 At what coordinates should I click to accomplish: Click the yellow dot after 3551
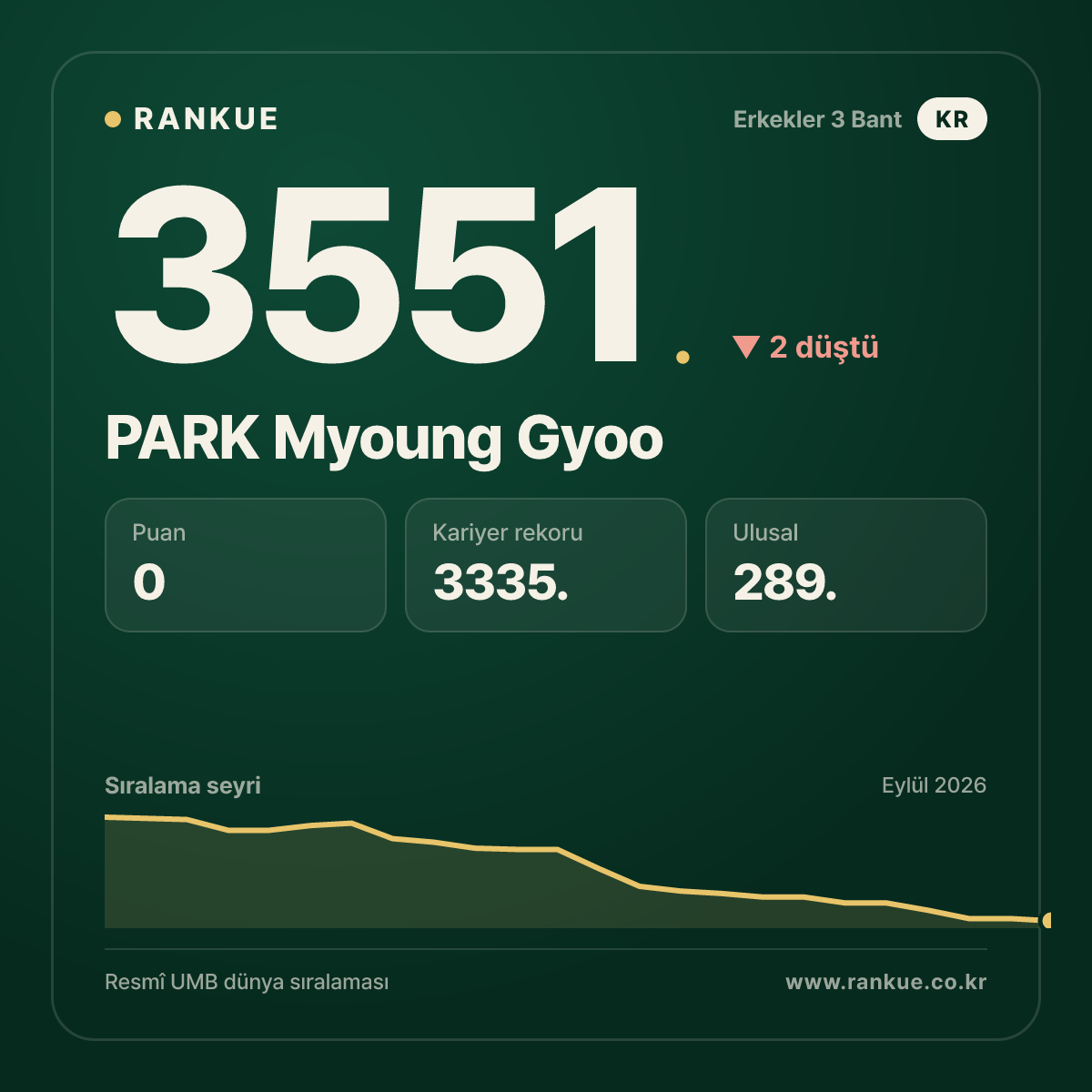click(682, 357)
